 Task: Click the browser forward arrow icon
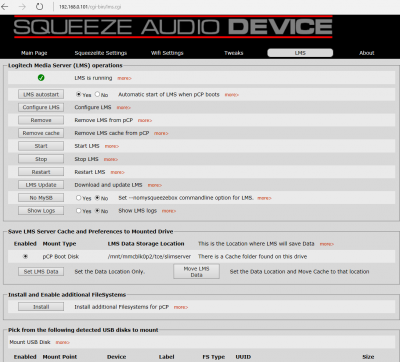22,7
